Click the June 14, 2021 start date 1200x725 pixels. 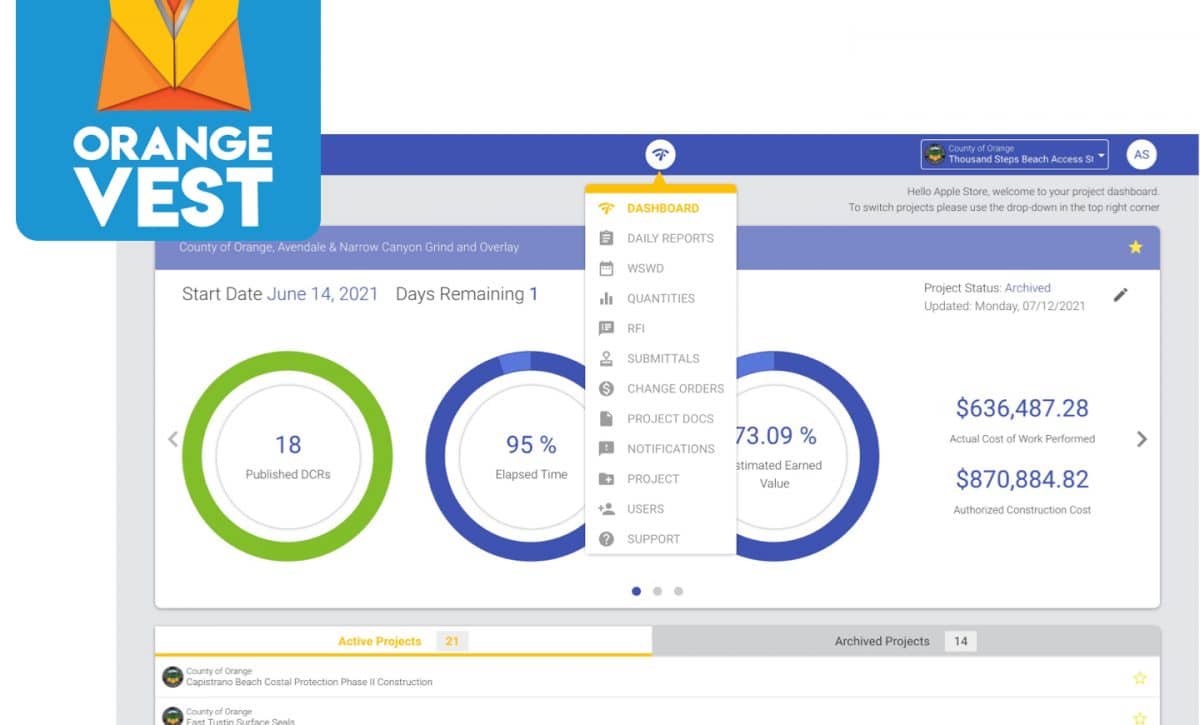(322, 294)
